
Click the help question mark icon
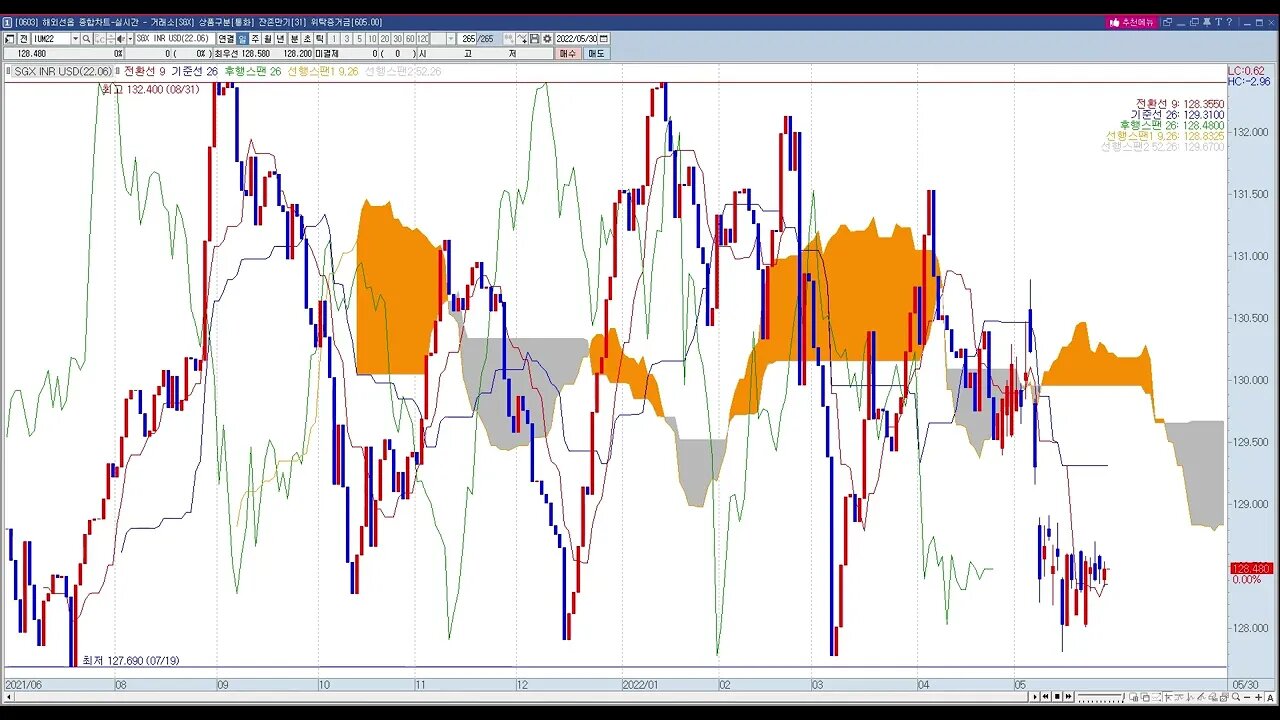[1229, 22]
